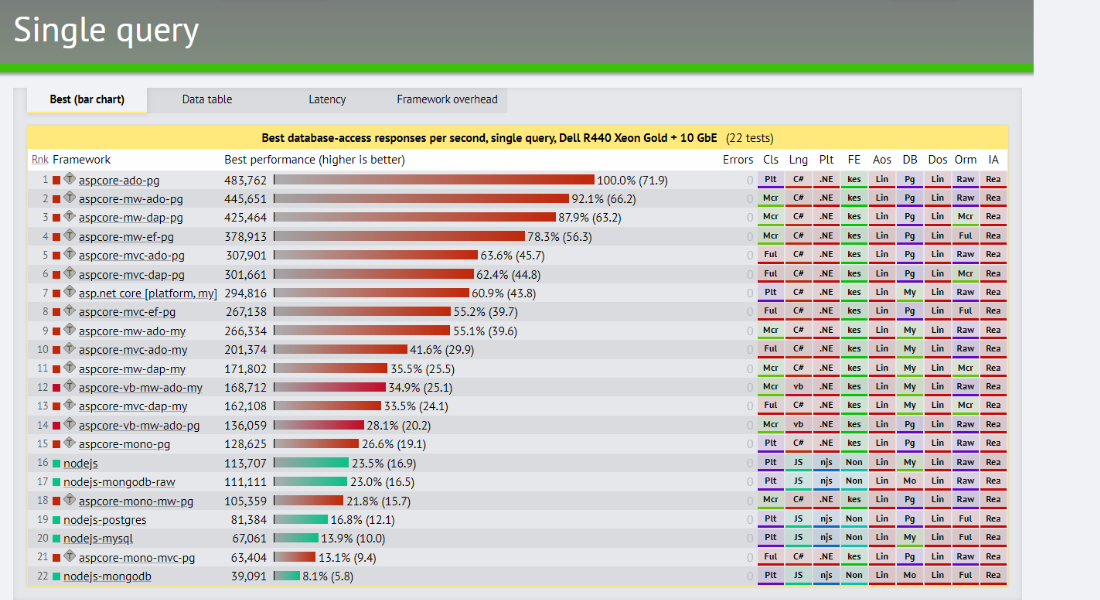Viewport: 1100px width, 600px height.
Task: Click the Framework column header
Action: (81, 160)
